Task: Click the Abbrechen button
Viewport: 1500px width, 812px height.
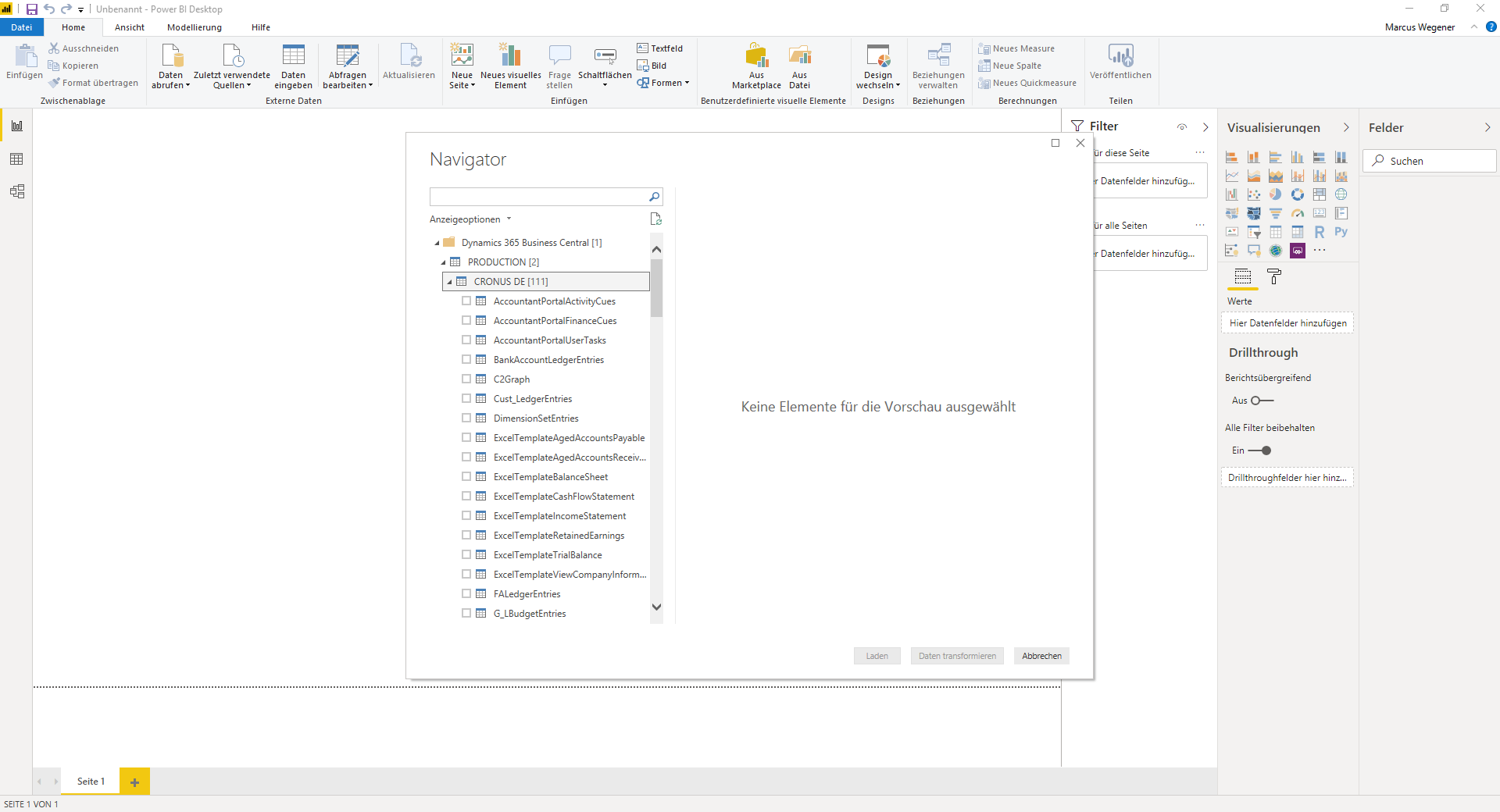Action: [1041, 656]
